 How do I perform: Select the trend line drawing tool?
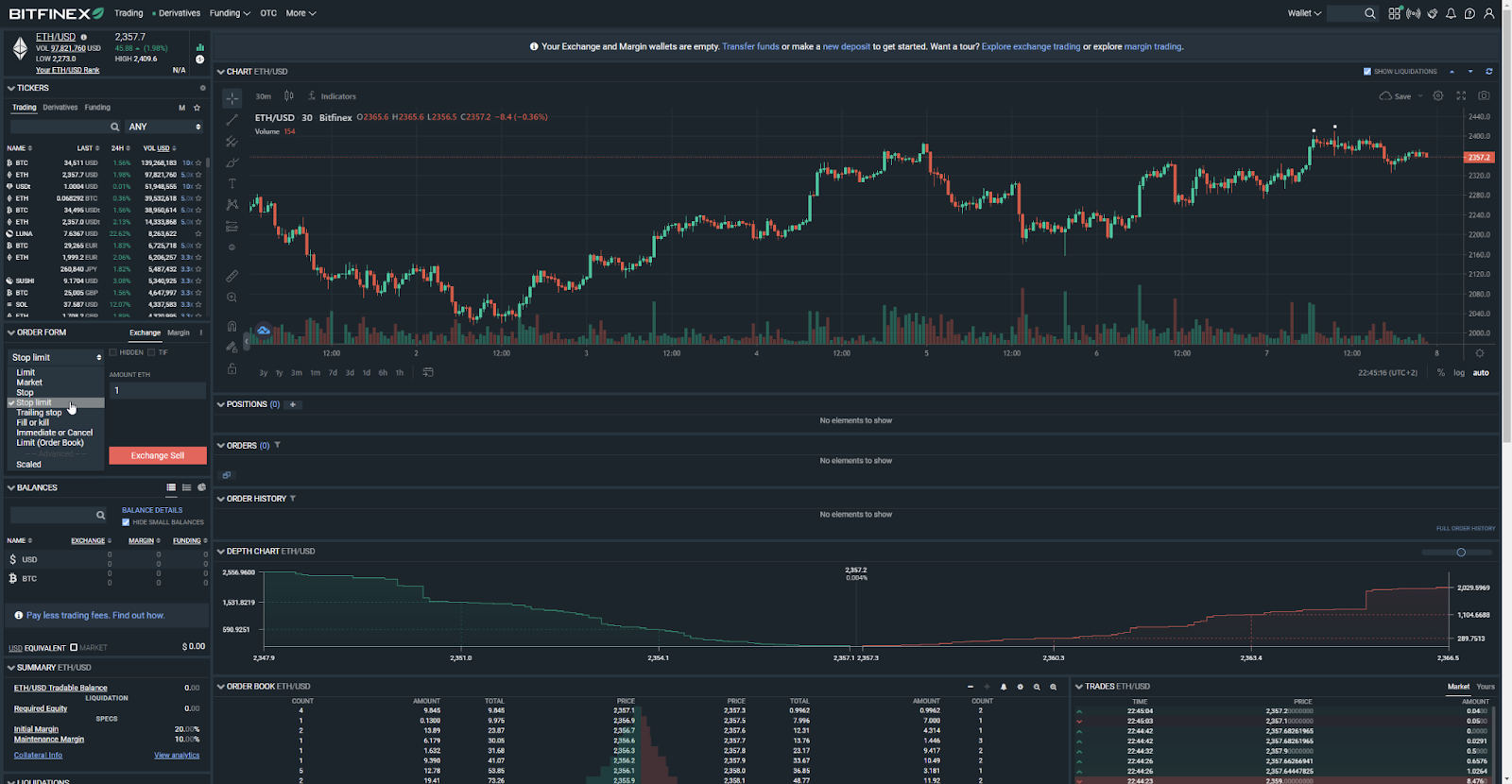(x=232, y=120)
